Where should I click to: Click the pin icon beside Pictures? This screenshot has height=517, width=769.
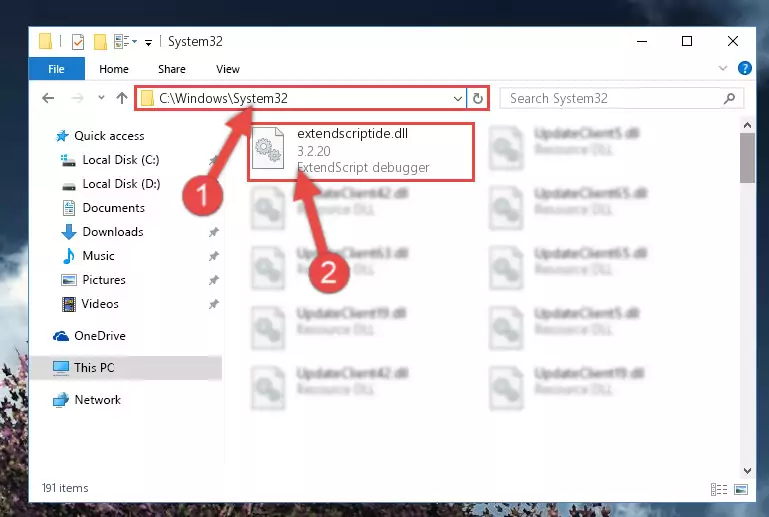pos(213,280)
